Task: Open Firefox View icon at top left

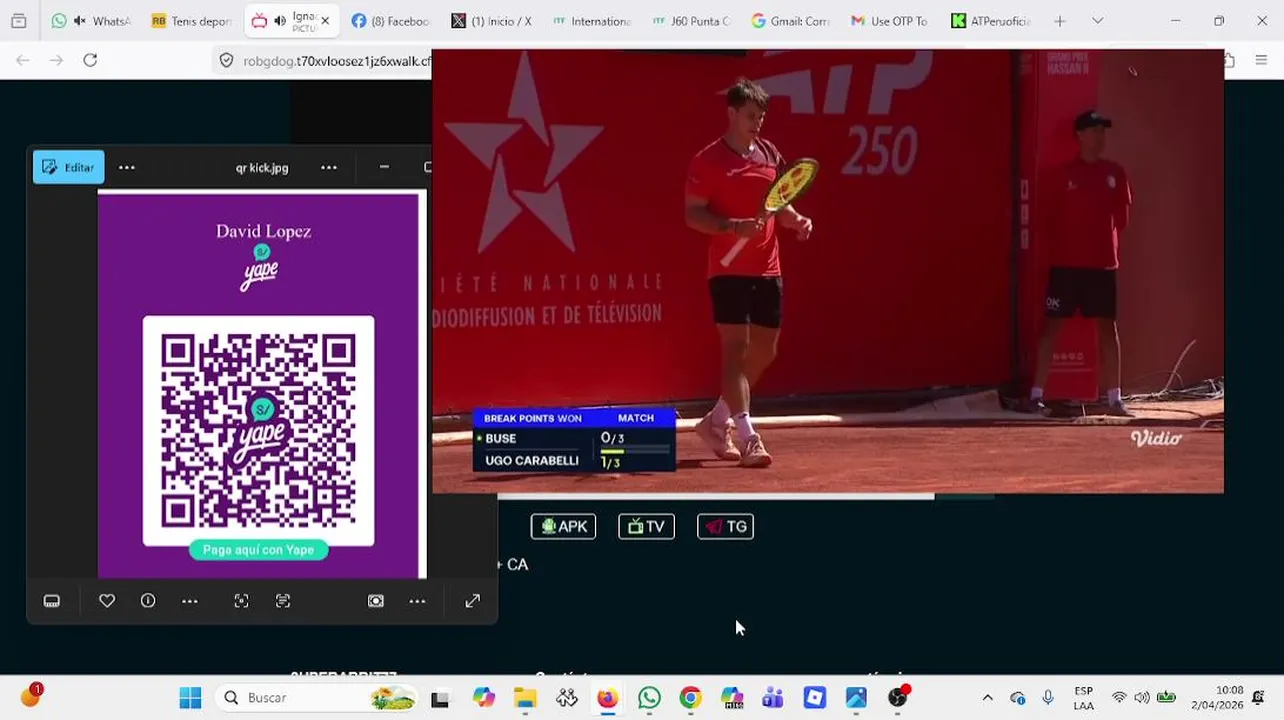Action: [x=18, y=21]
